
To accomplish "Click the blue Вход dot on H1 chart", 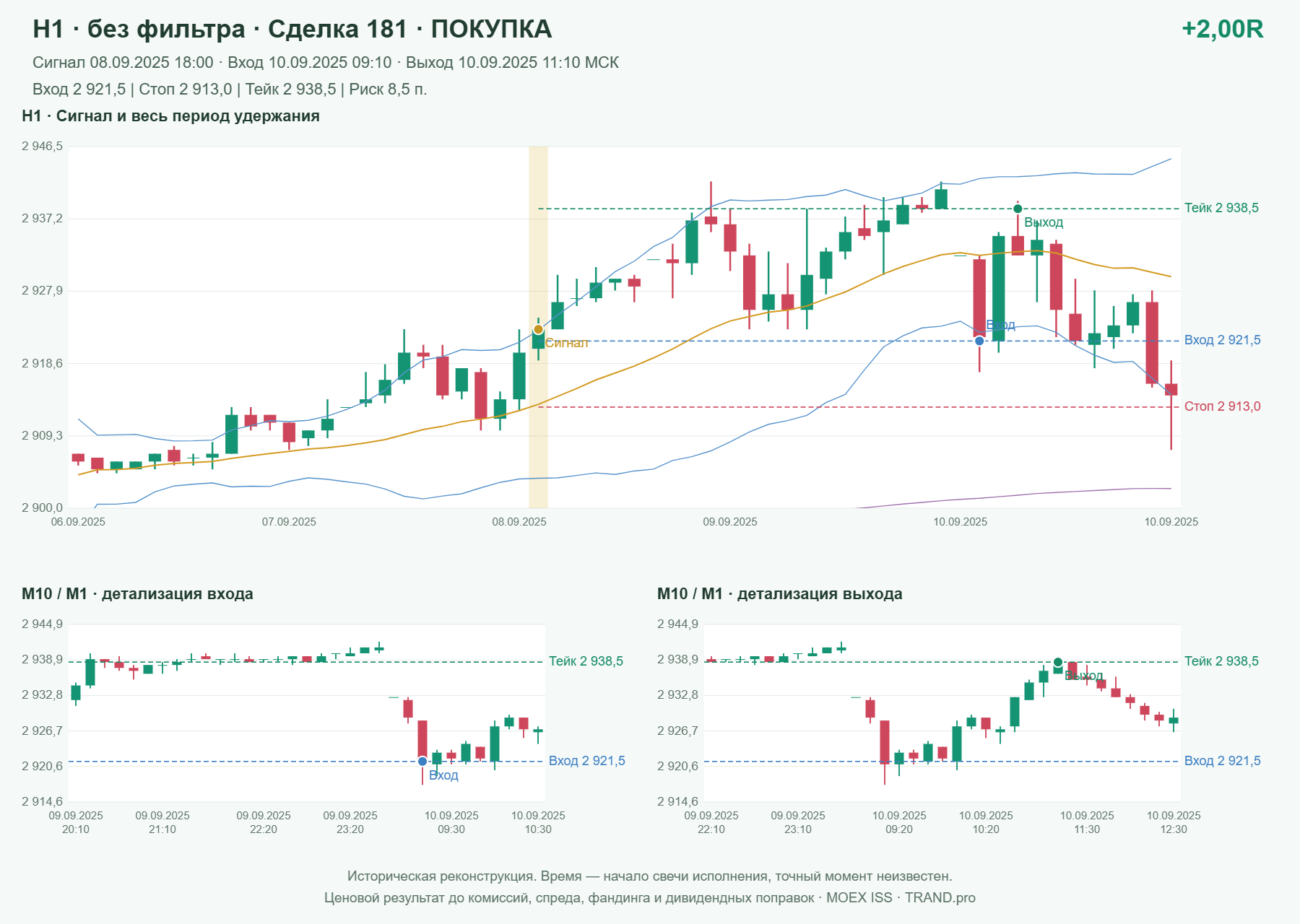I will click(x=979, y=341).
